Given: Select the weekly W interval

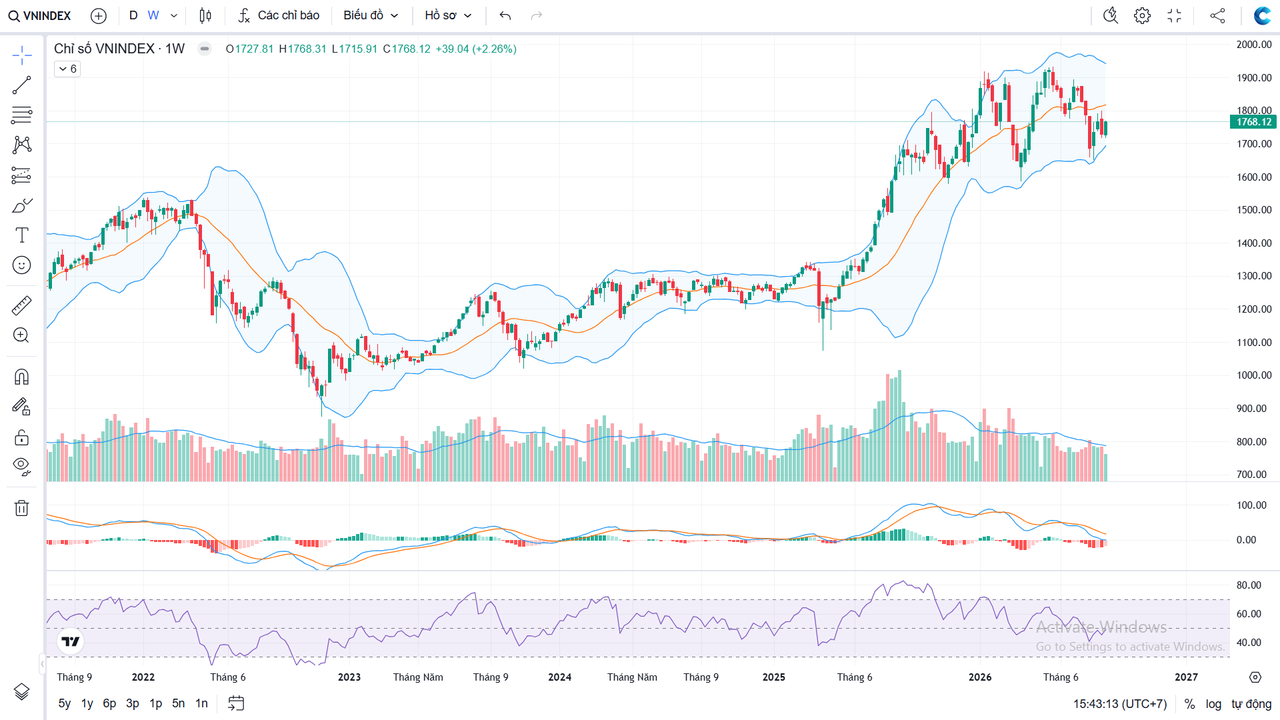Looking at the screenshot, I should [153, 16].
